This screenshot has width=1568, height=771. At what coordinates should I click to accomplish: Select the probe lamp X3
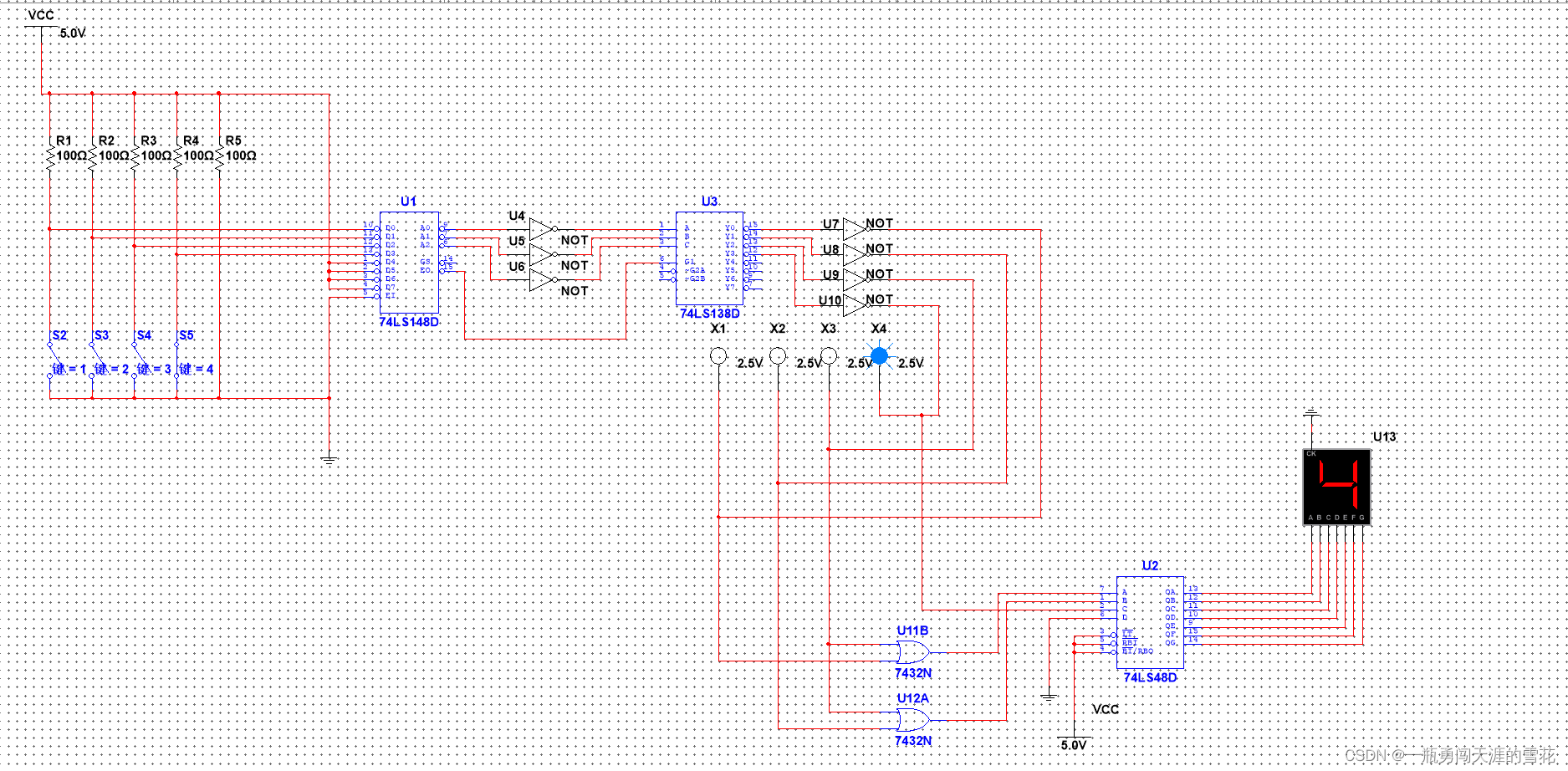[829, 356]
